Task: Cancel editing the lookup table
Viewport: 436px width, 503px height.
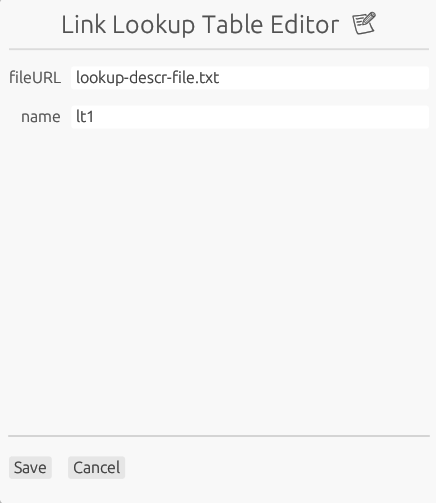Action: (97, 467)
